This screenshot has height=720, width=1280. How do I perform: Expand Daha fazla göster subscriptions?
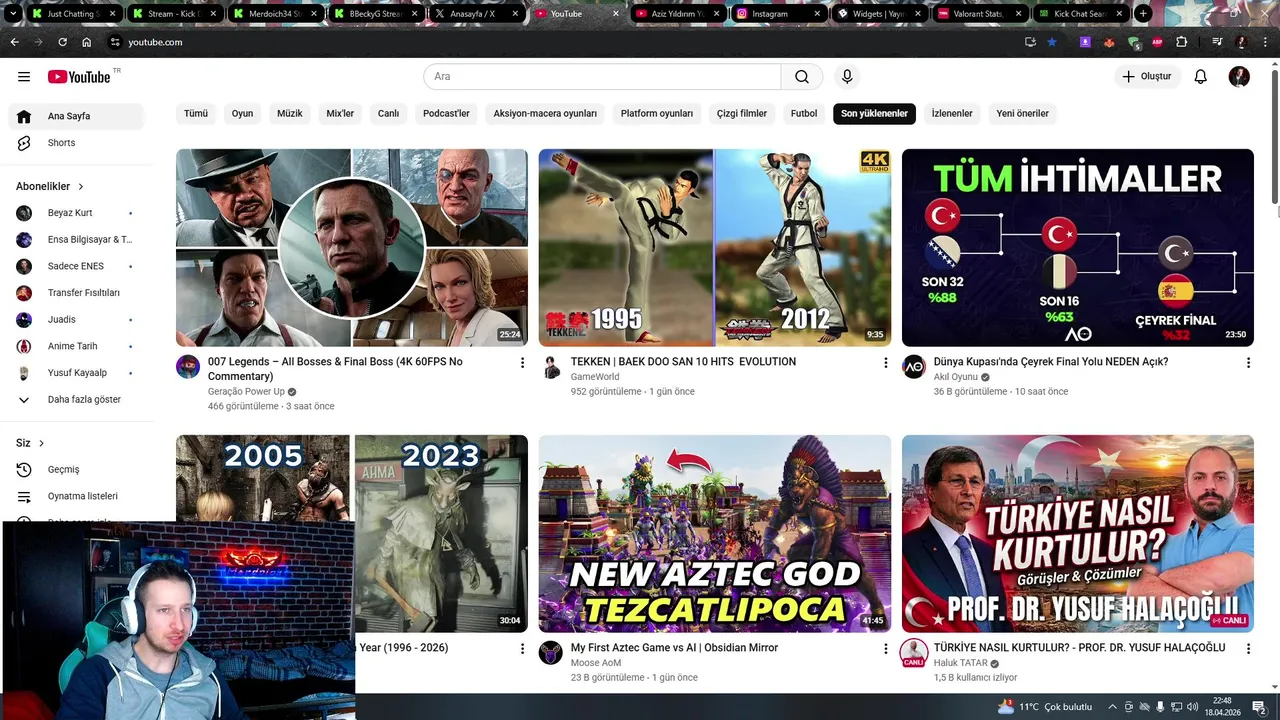76,399
